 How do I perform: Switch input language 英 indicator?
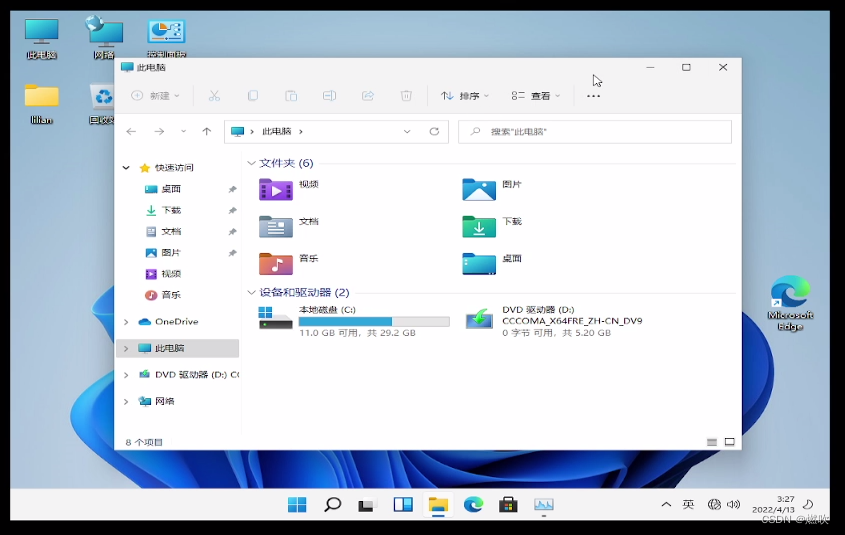tap(688, 505)
